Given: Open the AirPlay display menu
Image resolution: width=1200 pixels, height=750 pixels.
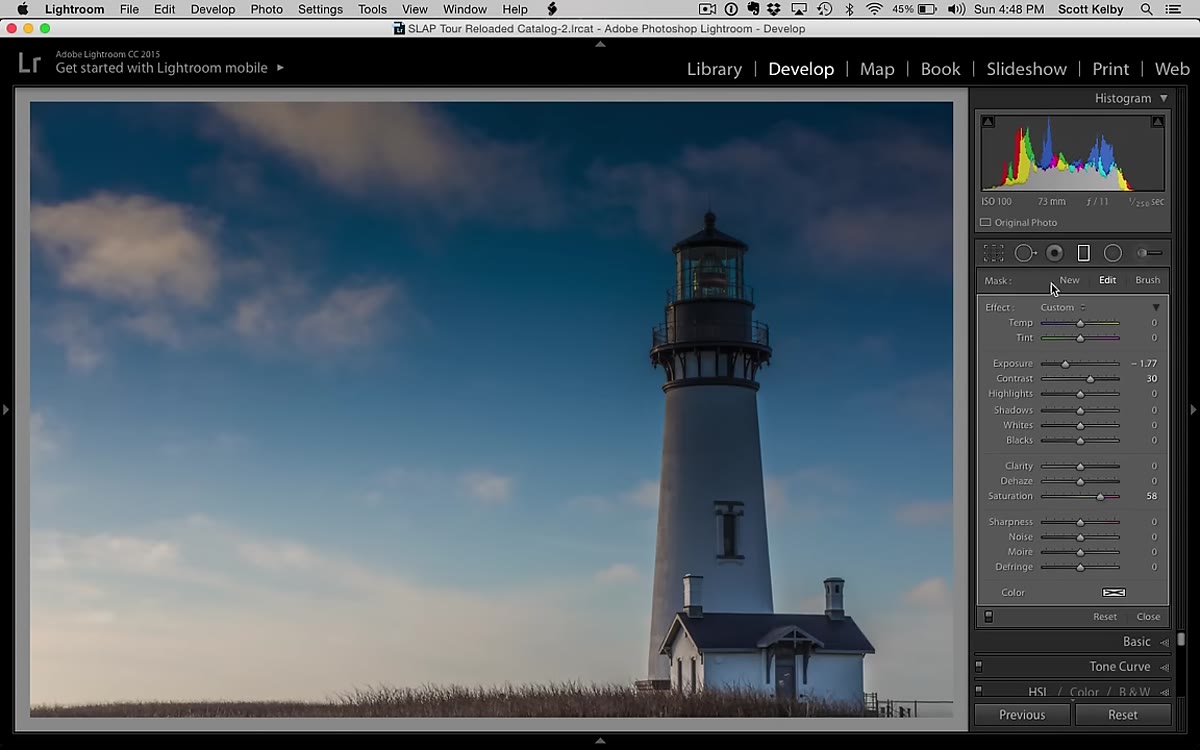Looking at the screenshot, I should pyautogui.click(x=798, y=9).
